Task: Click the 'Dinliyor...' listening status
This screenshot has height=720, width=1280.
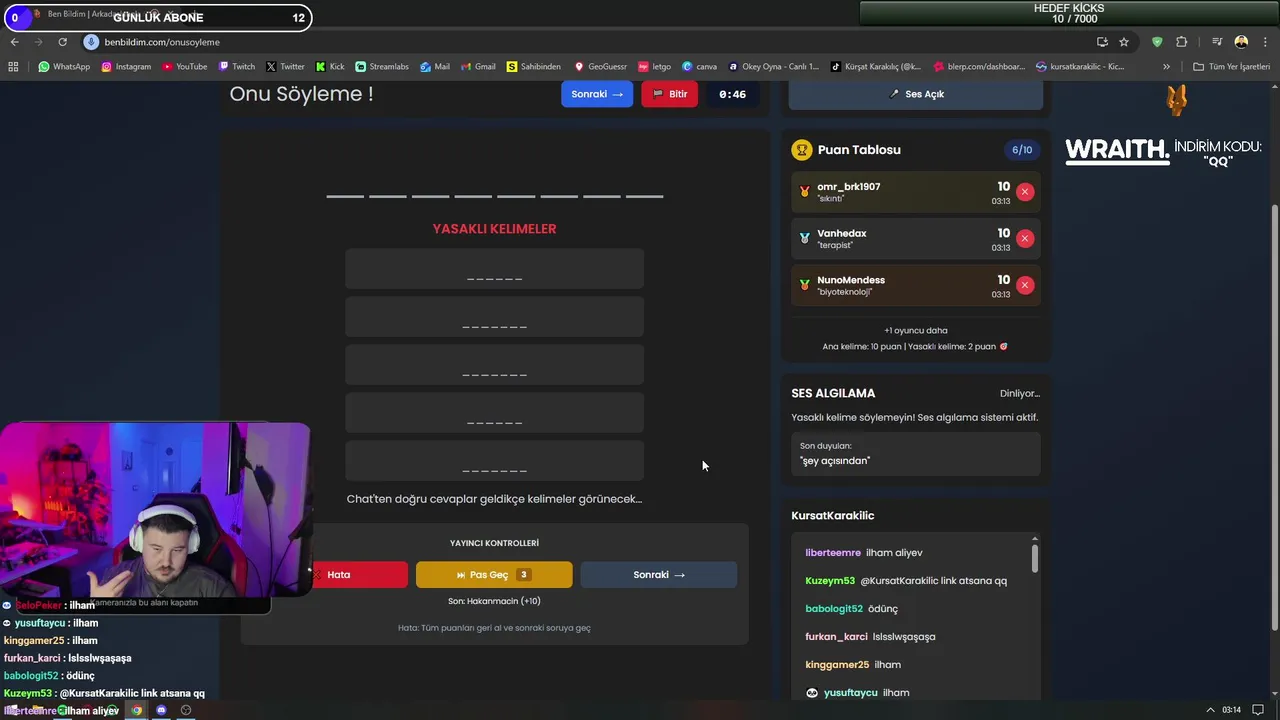Action: click(1020, 393)
